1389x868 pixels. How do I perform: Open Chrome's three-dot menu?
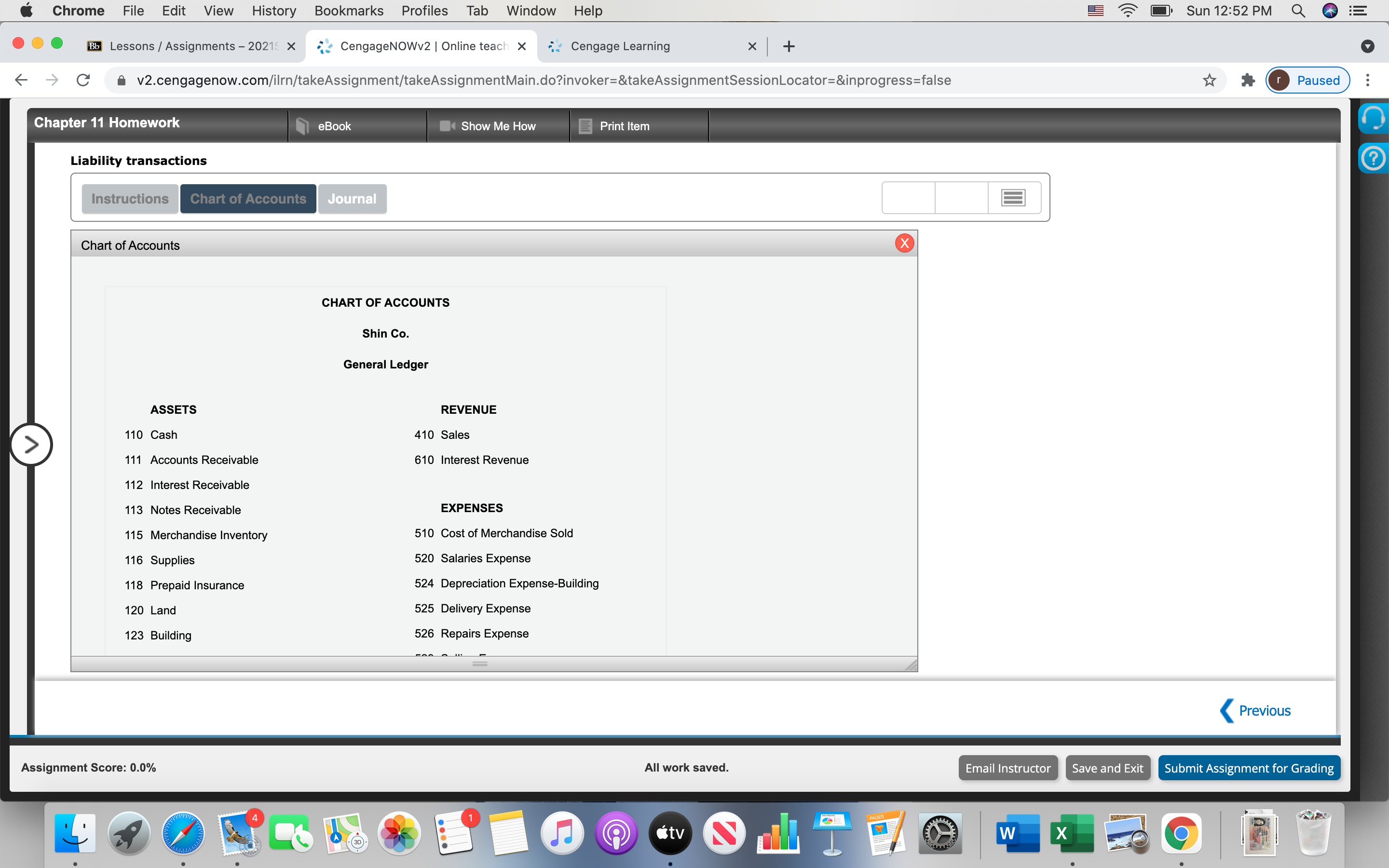click(1368, 80)
